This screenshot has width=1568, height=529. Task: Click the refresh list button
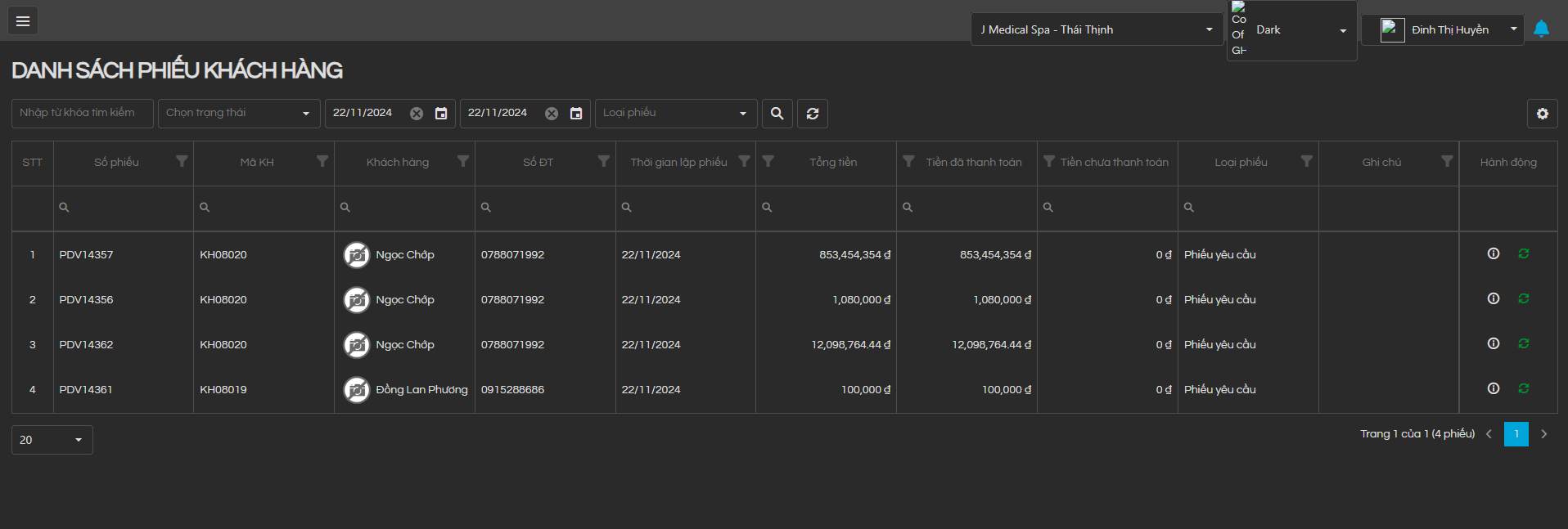(813, 114)
